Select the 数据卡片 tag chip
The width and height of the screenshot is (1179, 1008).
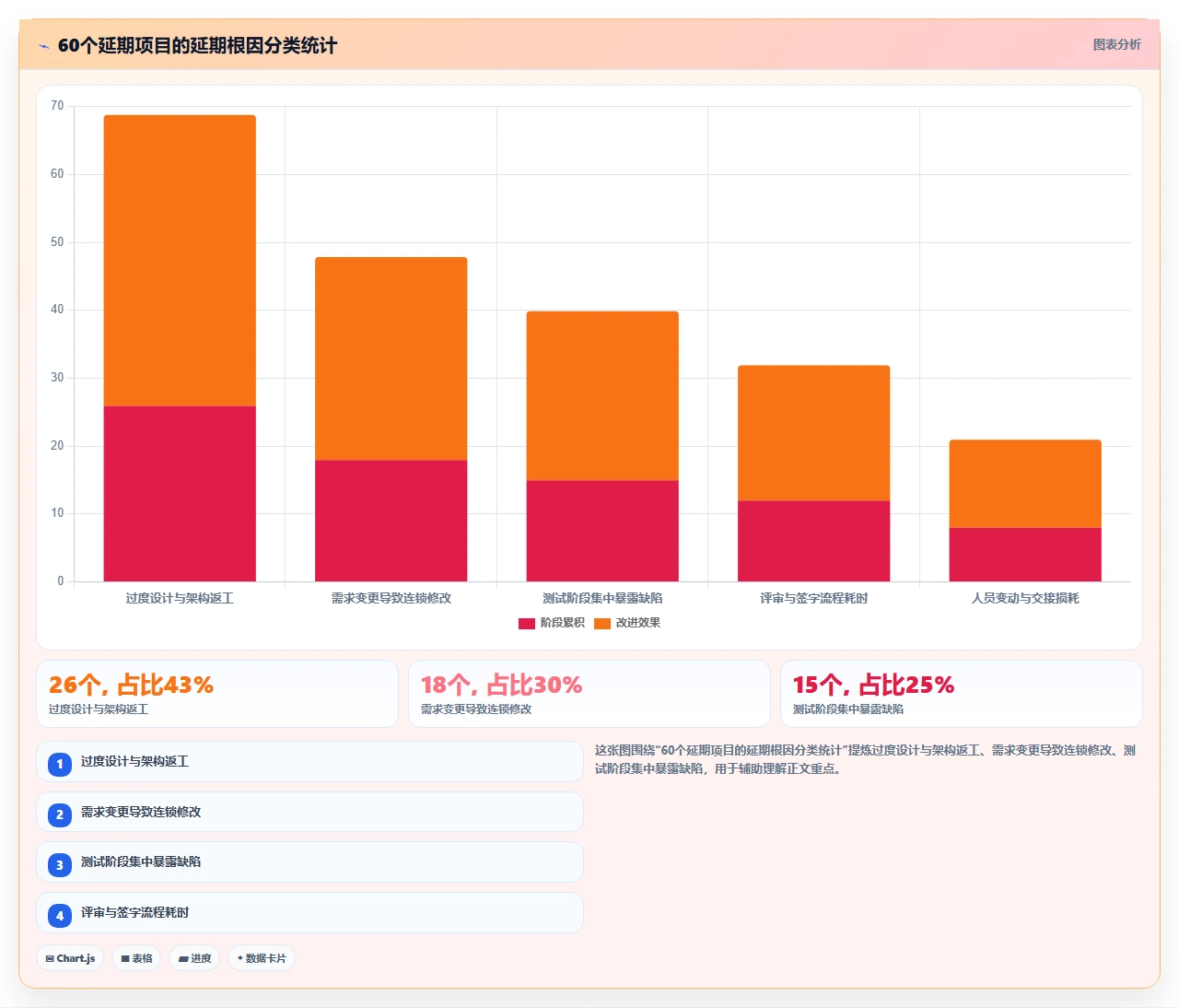coord(262,958)
